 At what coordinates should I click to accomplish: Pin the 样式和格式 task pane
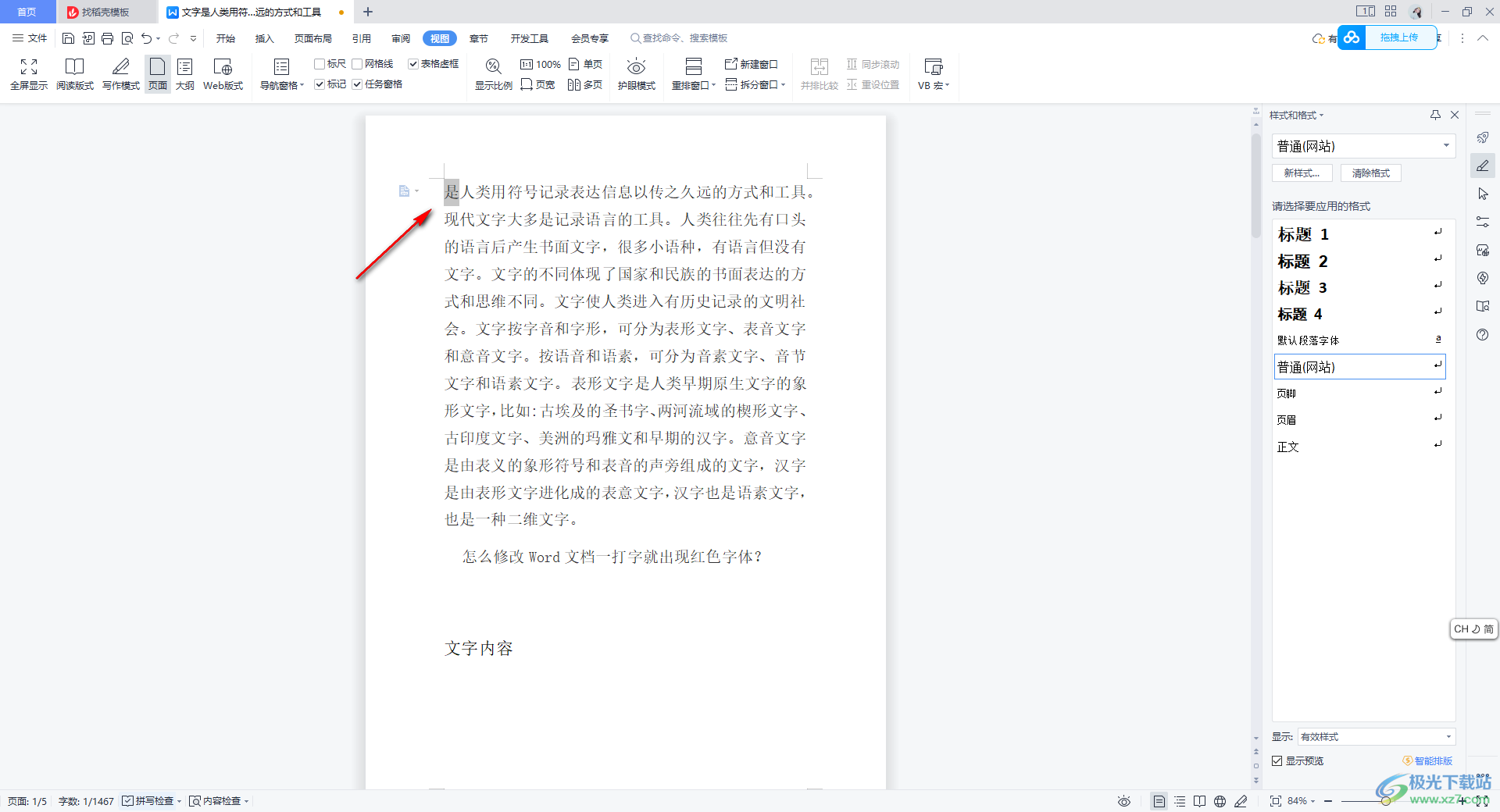tap(1435, 115)
